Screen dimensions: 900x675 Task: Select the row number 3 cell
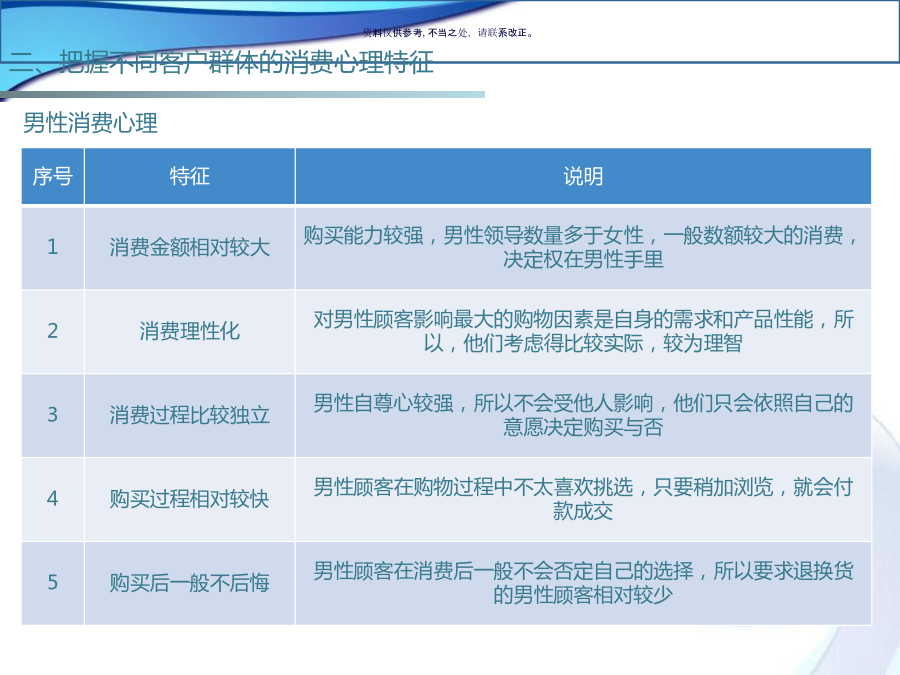click(53, 415)
